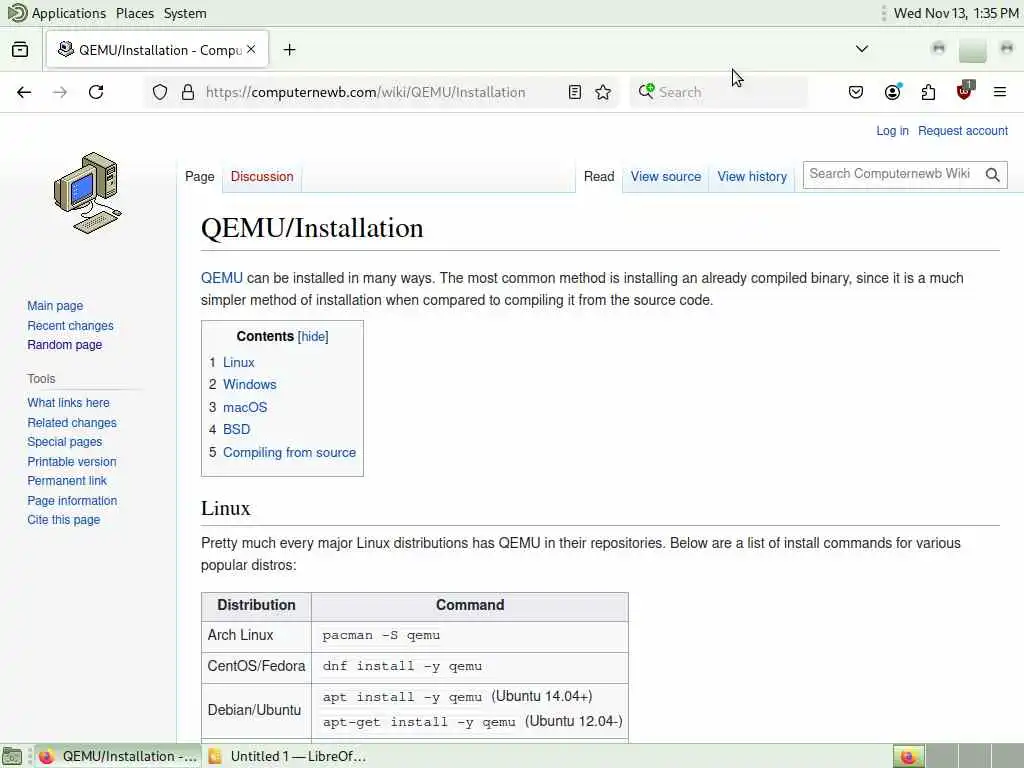Switch to Untitled 1 LibreOffice taskbar window
This screenshot has height=768, width=1024.
[x=287, y=756]
